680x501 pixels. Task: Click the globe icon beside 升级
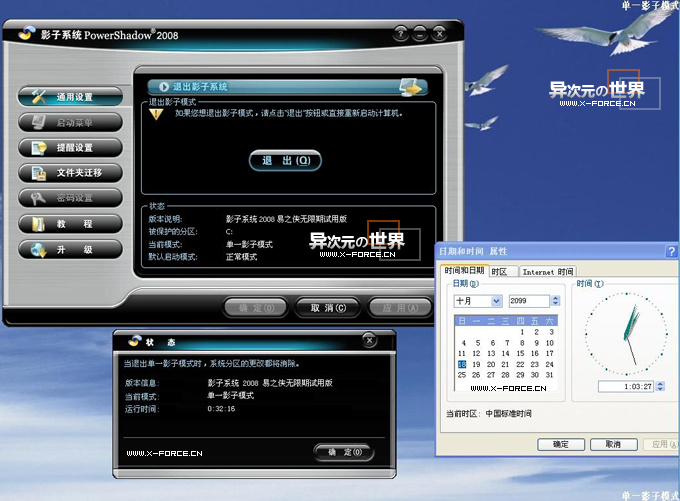39,250
